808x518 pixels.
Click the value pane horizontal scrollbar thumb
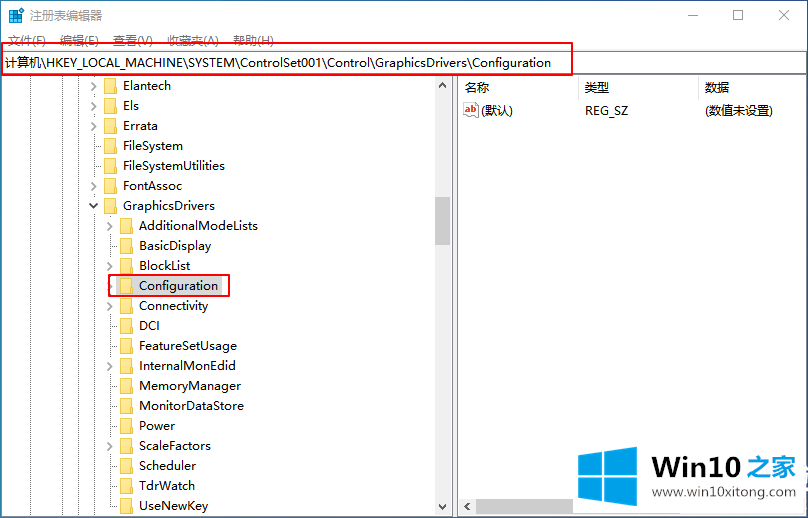525,507
